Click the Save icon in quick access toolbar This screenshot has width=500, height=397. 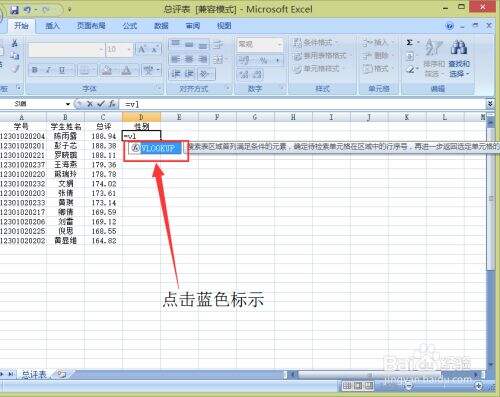[x=14, y=10]
